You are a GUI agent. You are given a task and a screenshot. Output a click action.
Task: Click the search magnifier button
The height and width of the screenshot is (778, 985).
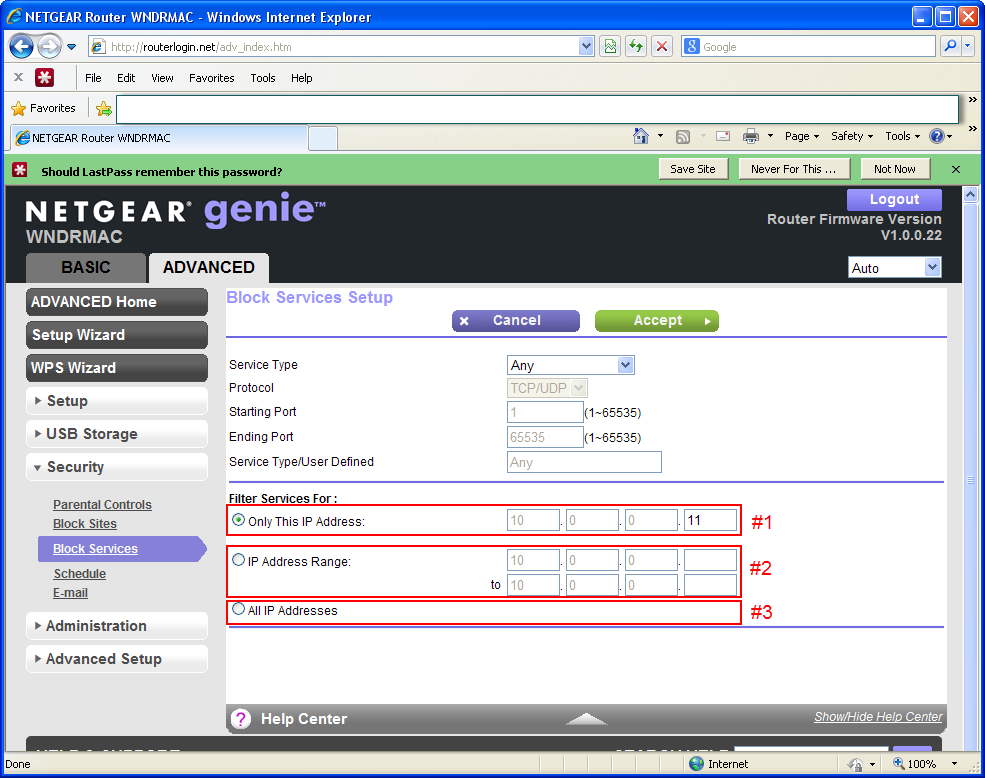(950, 47)
